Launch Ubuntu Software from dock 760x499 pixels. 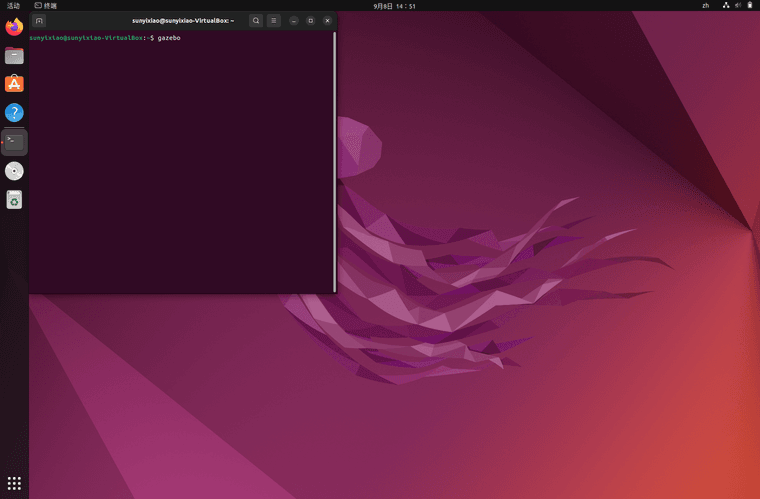click(14, 84)
